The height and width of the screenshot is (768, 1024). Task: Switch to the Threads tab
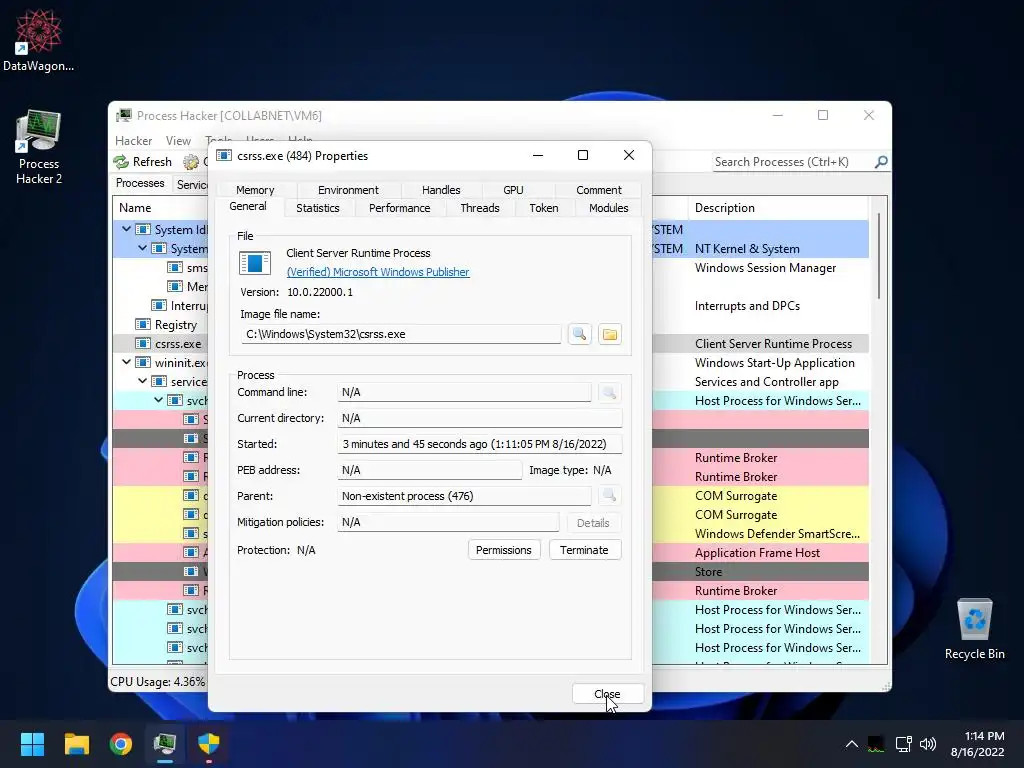coord(479,208)
